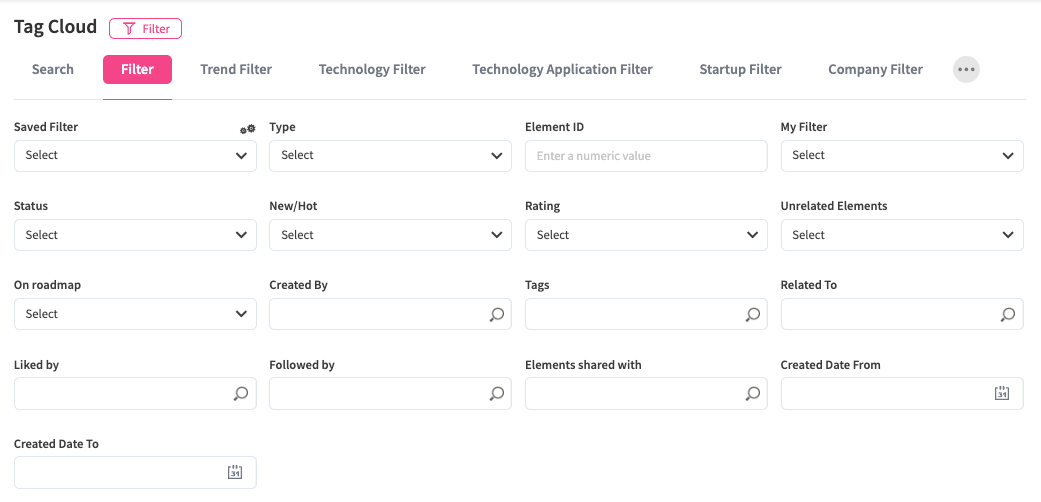Open the Created Date To calendar icon
Screen dimensions: 1041x502
click(235, 473)
